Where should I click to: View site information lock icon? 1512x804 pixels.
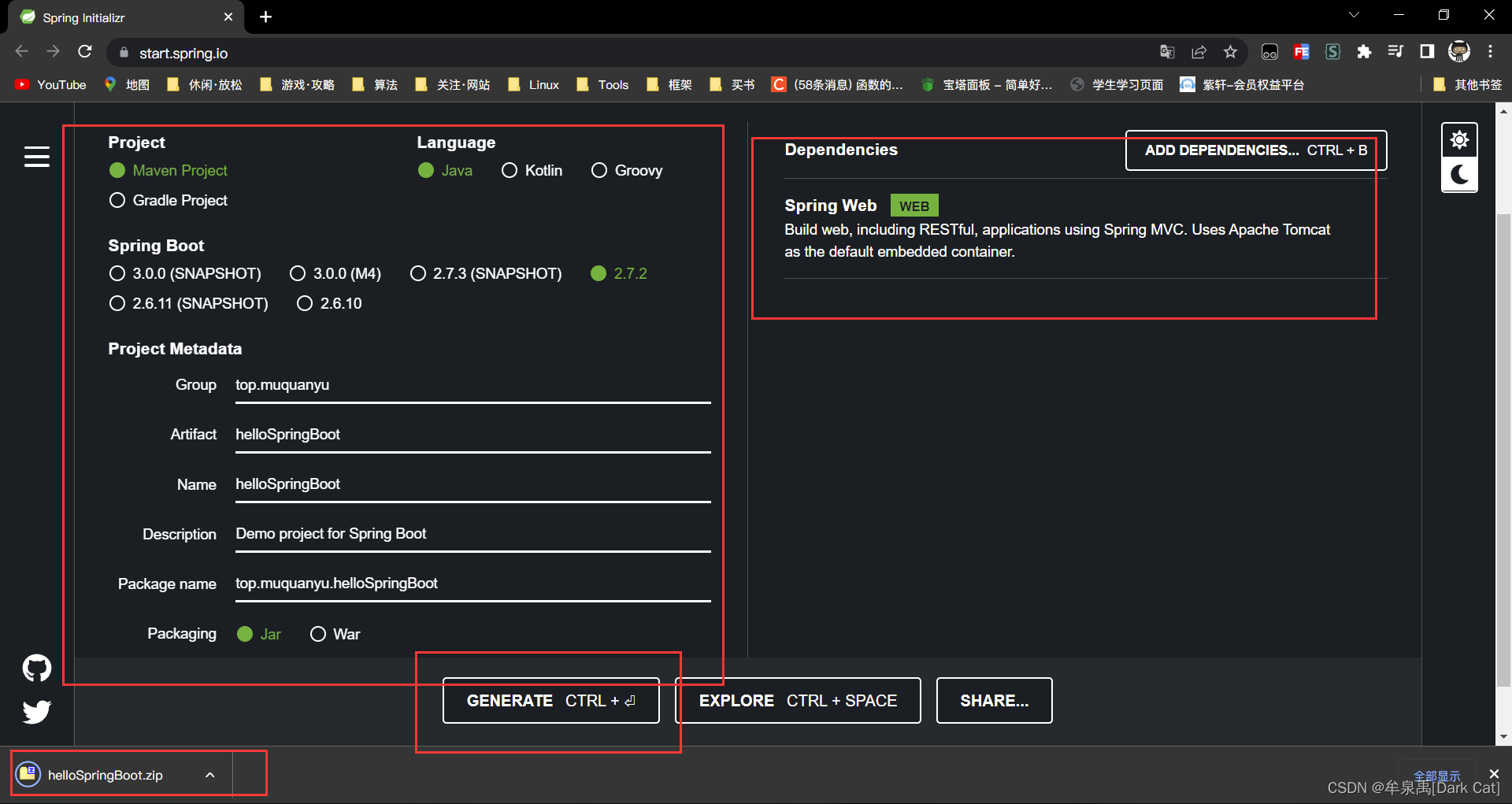point(124,53)
